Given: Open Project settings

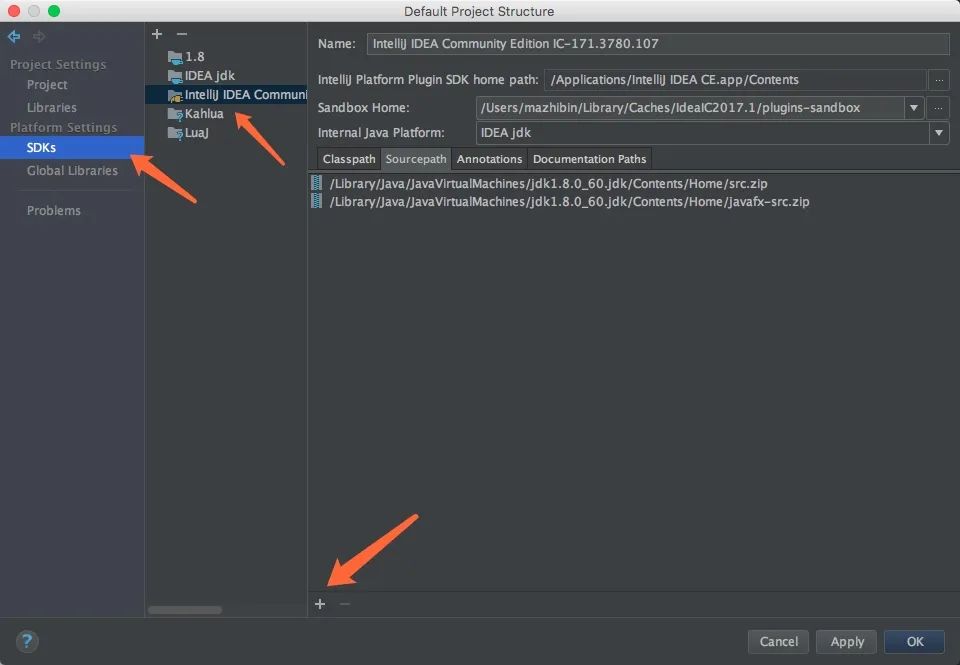Looking at the screenshot, I should pyautogui.click(x=47, y=85).
